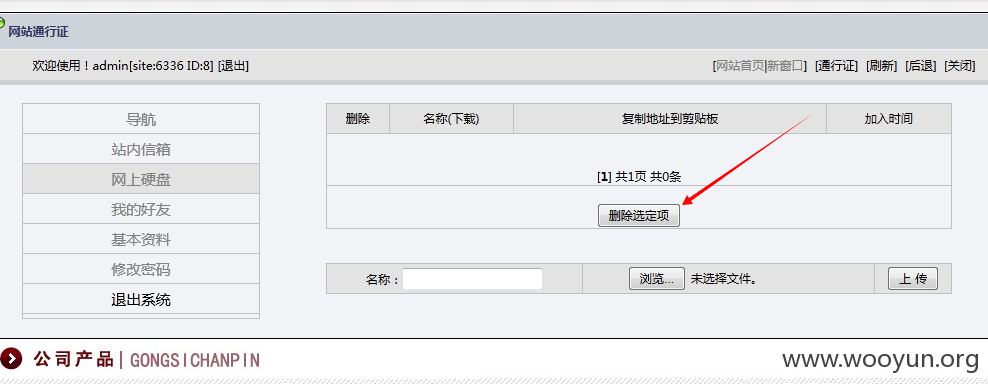Choose 退出系统 in sidebar
This screenshot has width=988, height=388.
[141, 300]
